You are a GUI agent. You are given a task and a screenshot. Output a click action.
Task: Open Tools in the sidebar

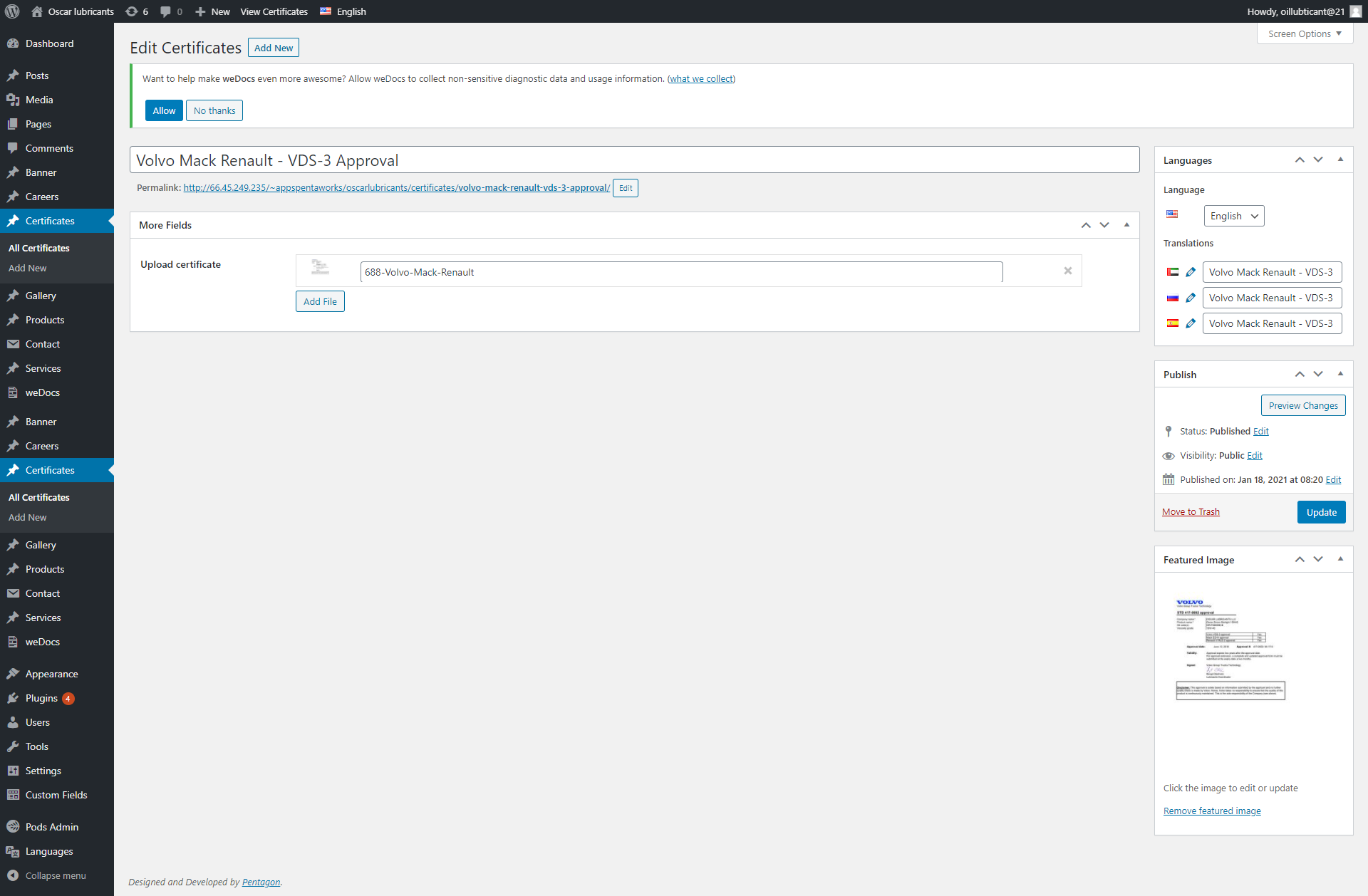[x=57, y=746]
